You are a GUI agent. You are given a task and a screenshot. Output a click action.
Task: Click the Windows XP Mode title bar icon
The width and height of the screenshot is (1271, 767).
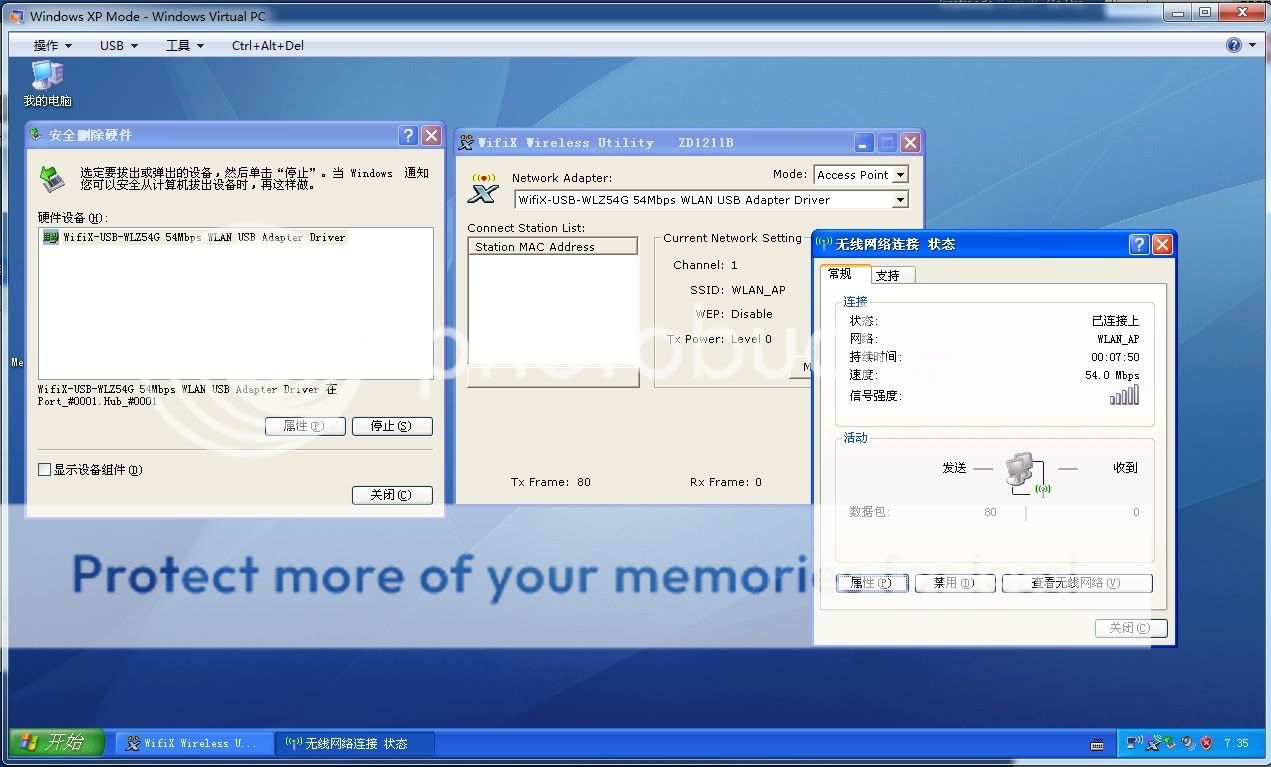pos(16,16)
